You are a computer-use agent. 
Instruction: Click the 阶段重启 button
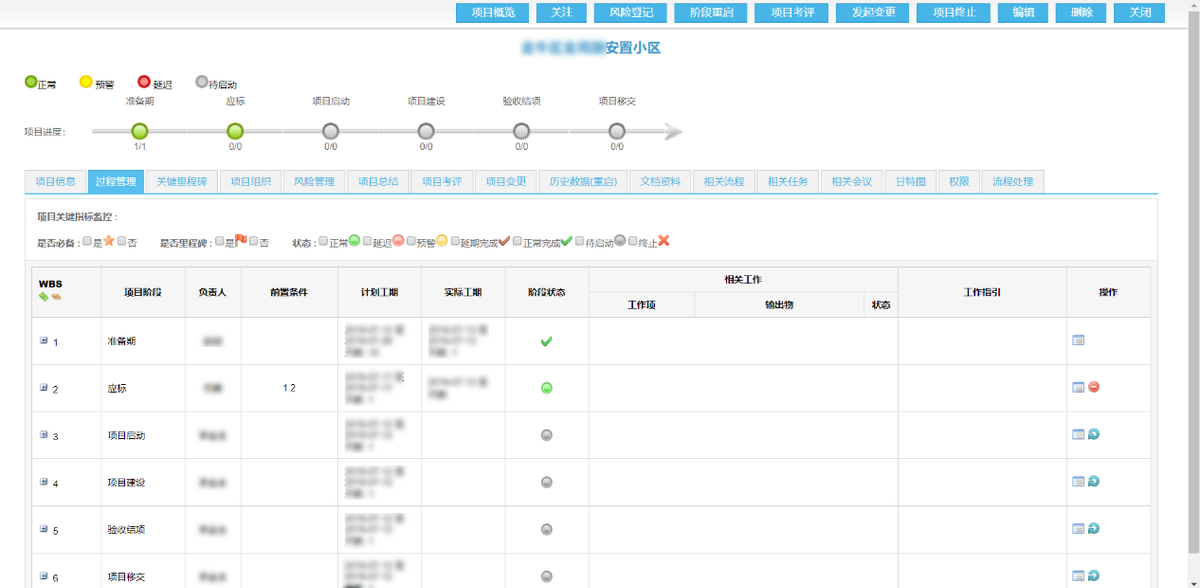pyautogui.click(x=710, y=13)
